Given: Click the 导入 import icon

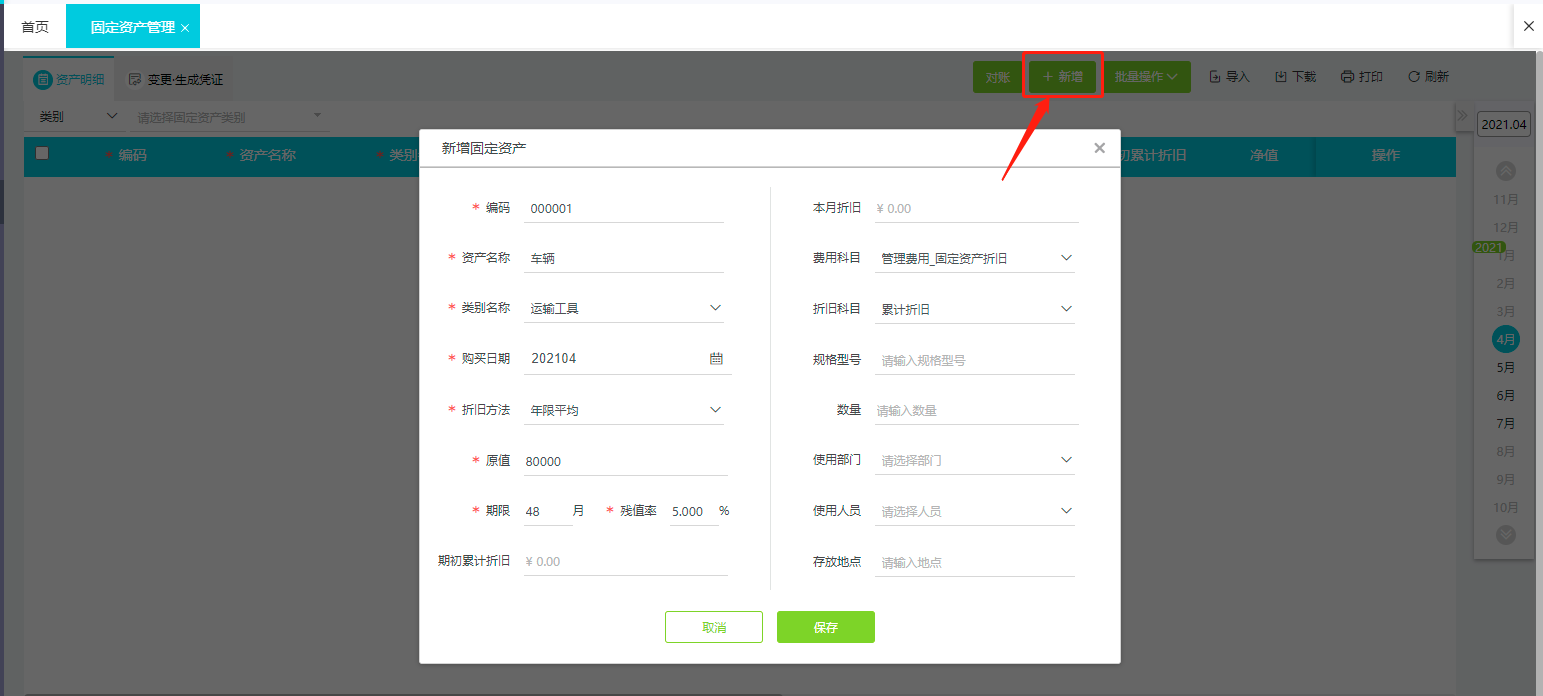Looking at the screenshot, I should coord(1215,75).
